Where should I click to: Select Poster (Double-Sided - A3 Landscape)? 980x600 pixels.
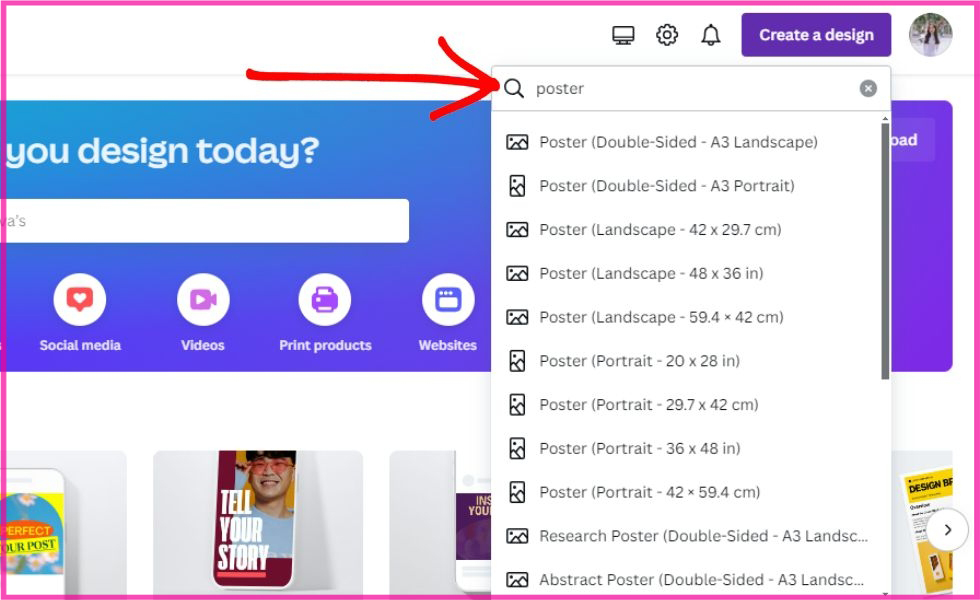pos(686,142)
